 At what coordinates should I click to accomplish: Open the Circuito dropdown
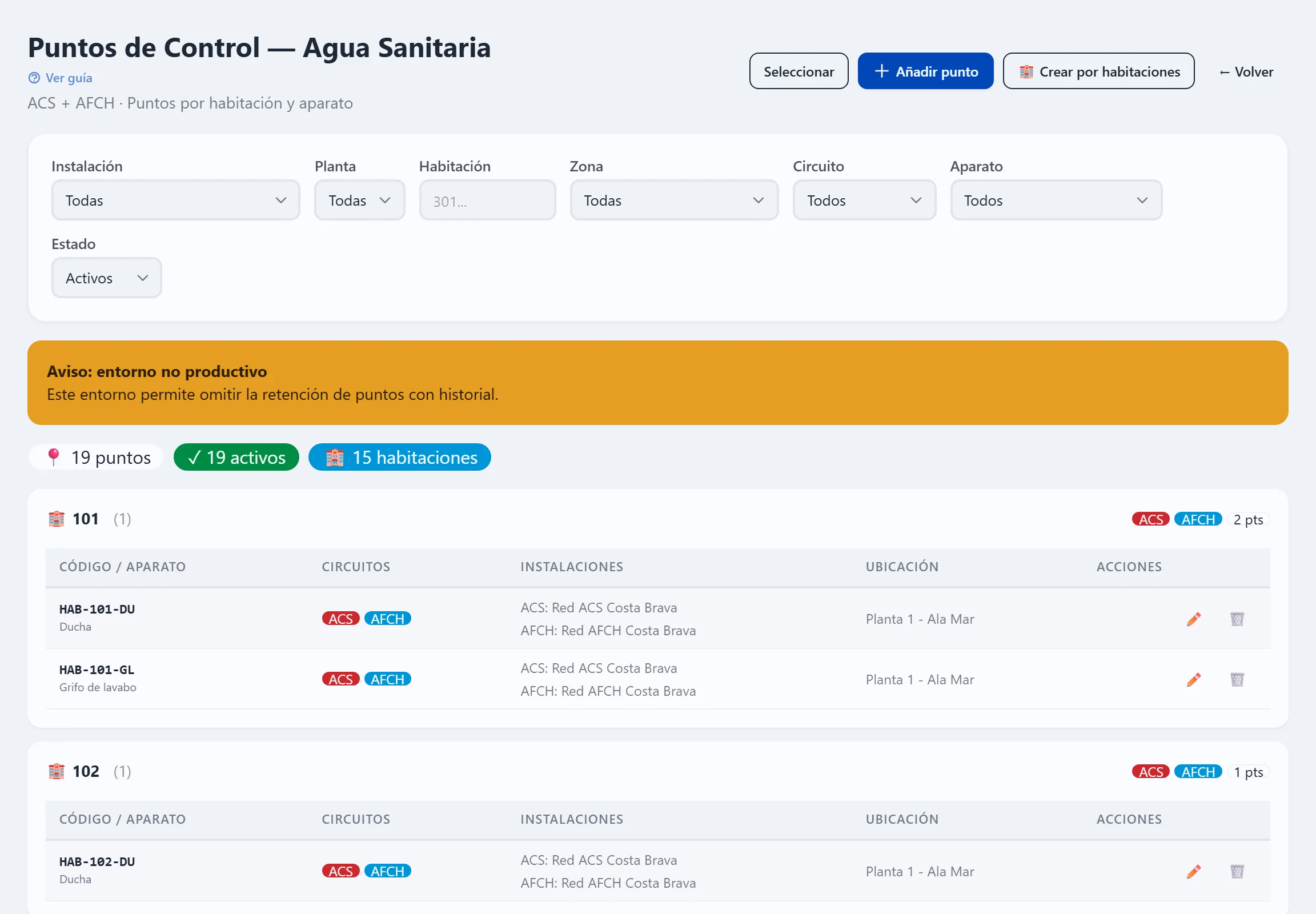(864, 201)
